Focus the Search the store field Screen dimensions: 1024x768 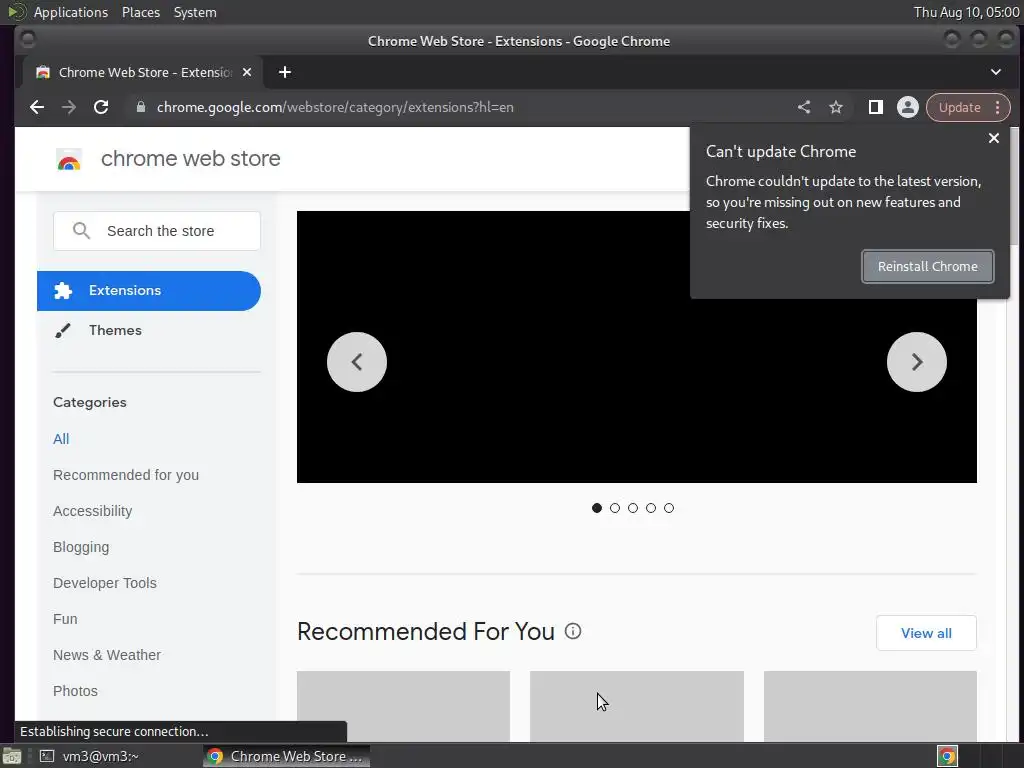pos(157,231)
